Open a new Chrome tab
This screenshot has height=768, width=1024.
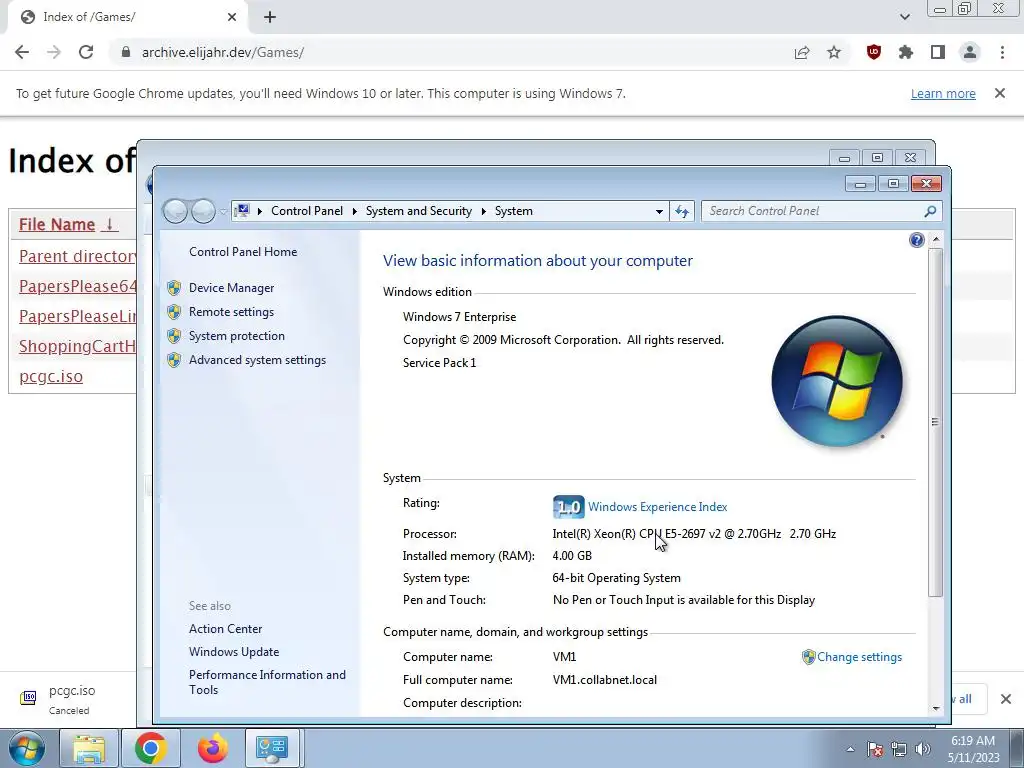[270, 17]
